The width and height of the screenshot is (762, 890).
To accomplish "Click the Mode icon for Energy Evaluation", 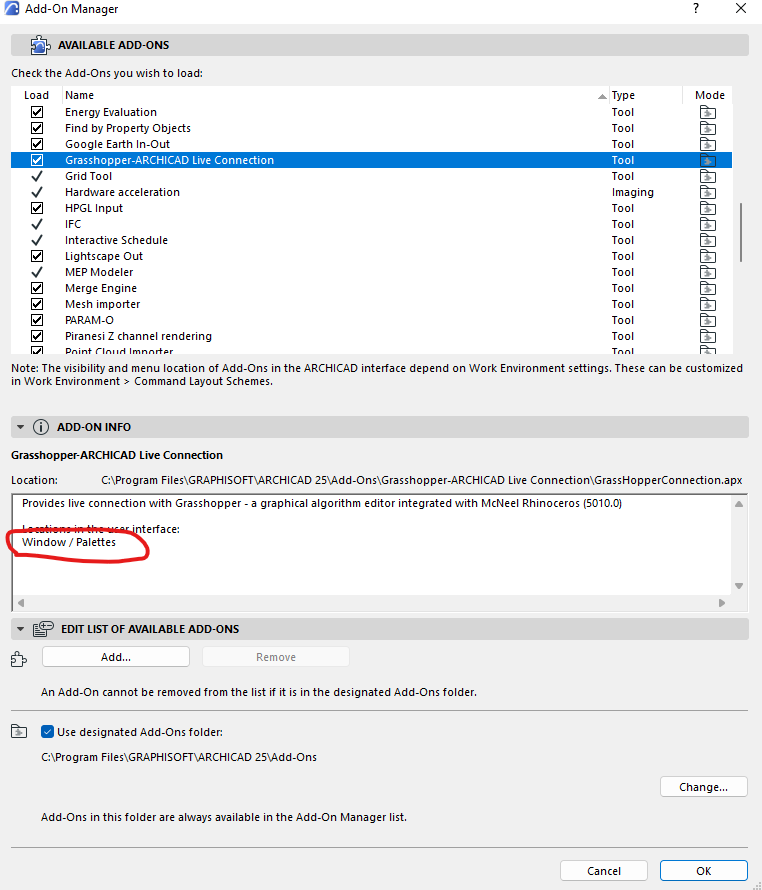I will click(708, 112).
